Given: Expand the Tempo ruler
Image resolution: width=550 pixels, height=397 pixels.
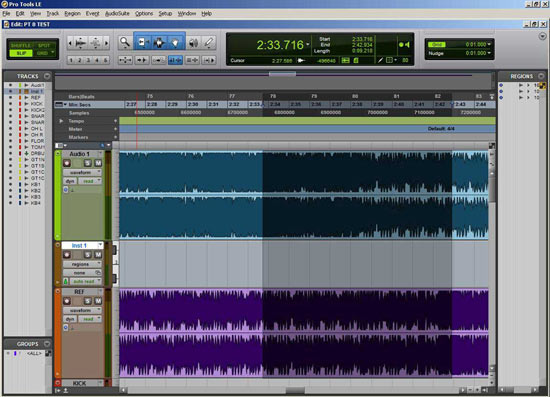Looking at the screenshot, I should click(x=61, y=121).
